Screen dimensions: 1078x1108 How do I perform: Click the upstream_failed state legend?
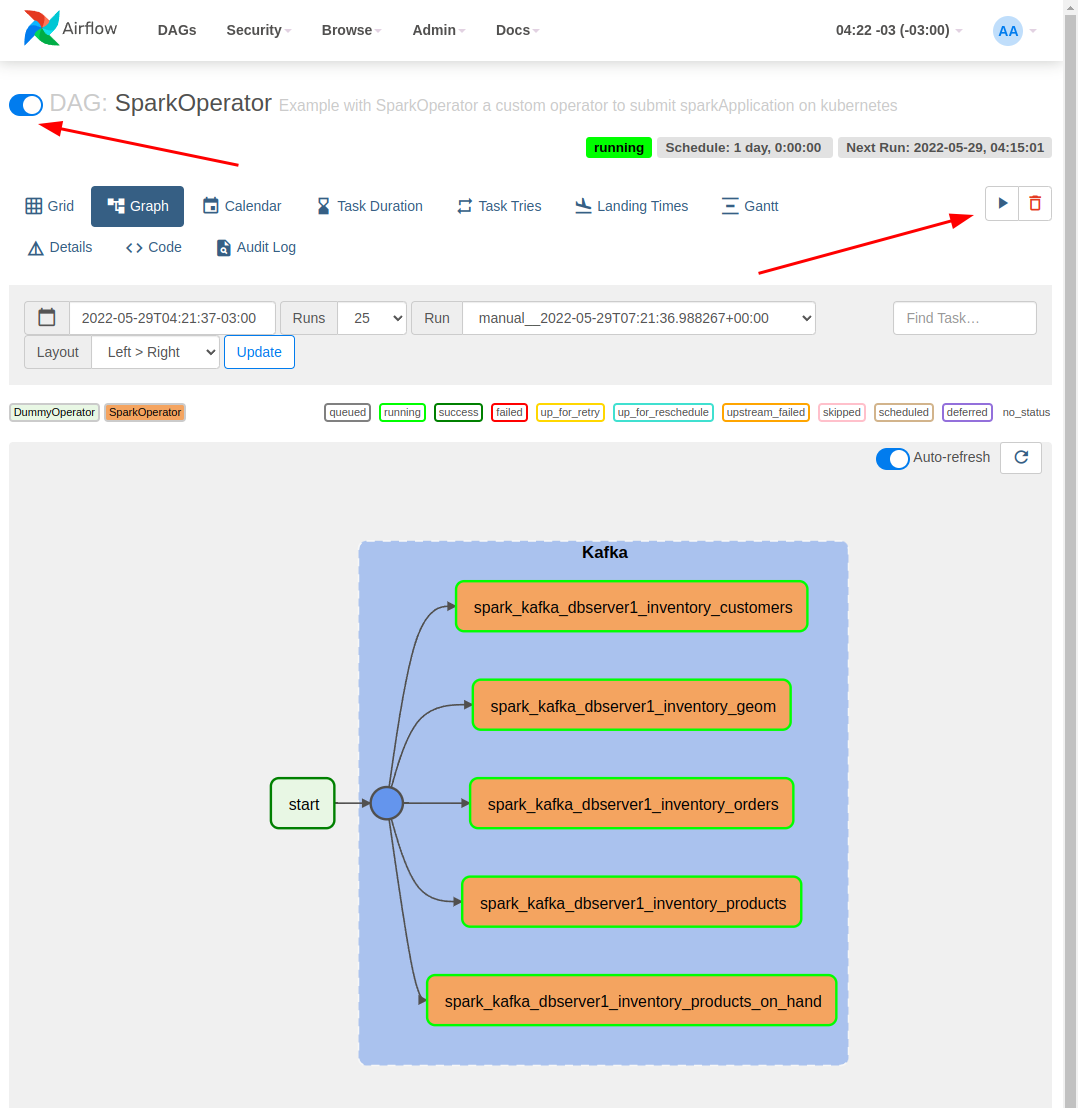[766, 413]
